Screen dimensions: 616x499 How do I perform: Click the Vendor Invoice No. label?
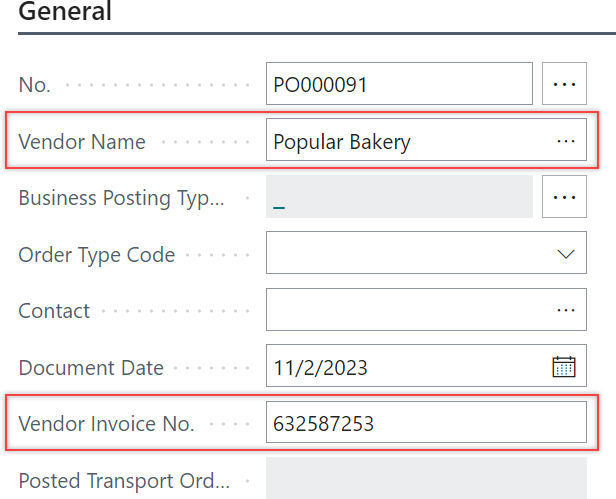click(x=106, y=424)
